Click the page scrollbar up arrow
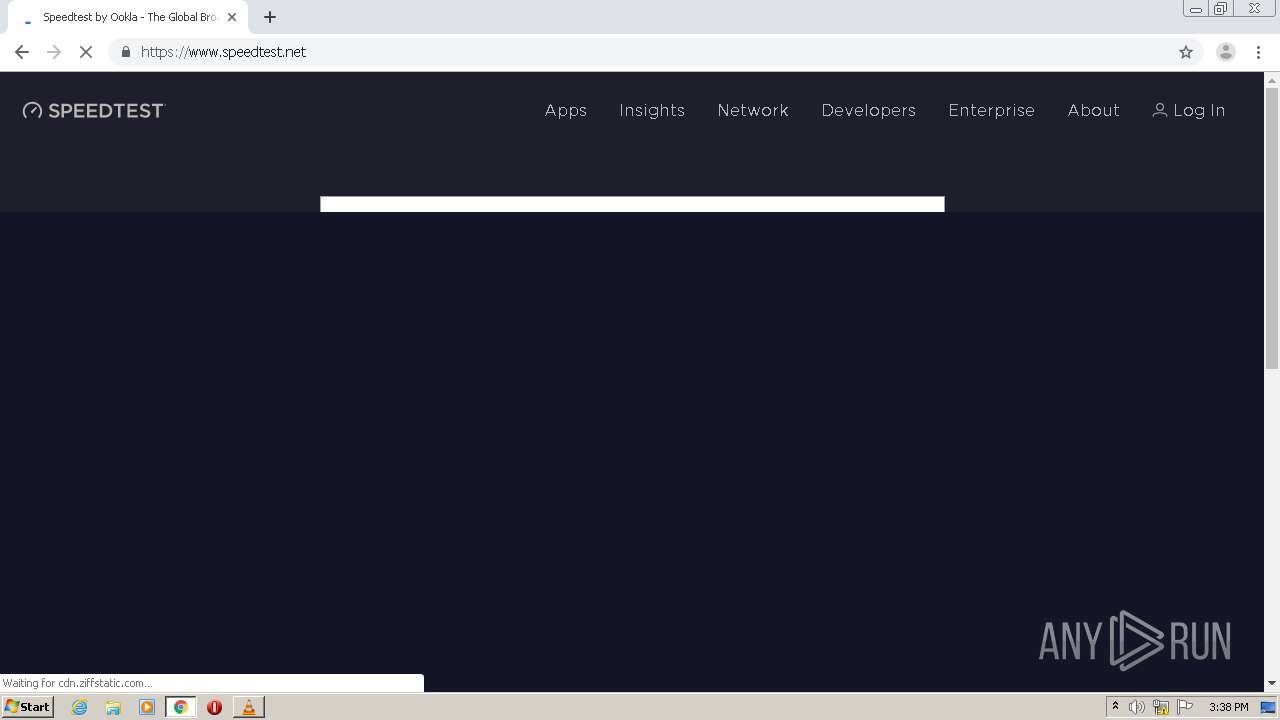 click(1272, 80)
